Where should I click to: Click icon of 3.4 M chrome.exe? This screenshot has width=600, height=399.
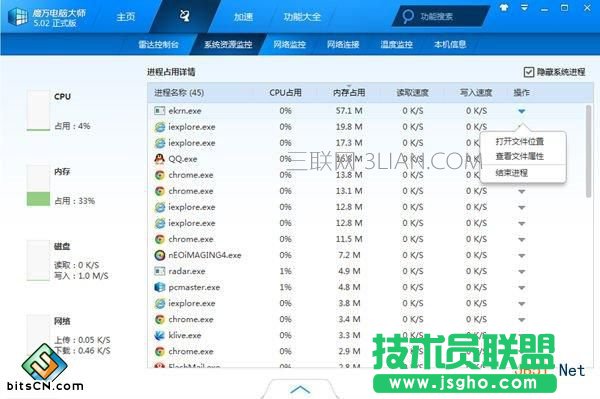(x=160, y=319)
